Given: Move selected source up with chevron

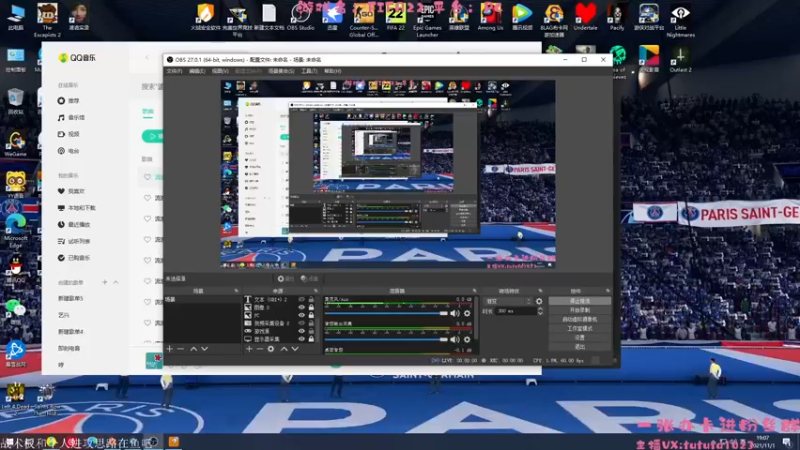Looking at the screenshot, I should click(284, 349).
